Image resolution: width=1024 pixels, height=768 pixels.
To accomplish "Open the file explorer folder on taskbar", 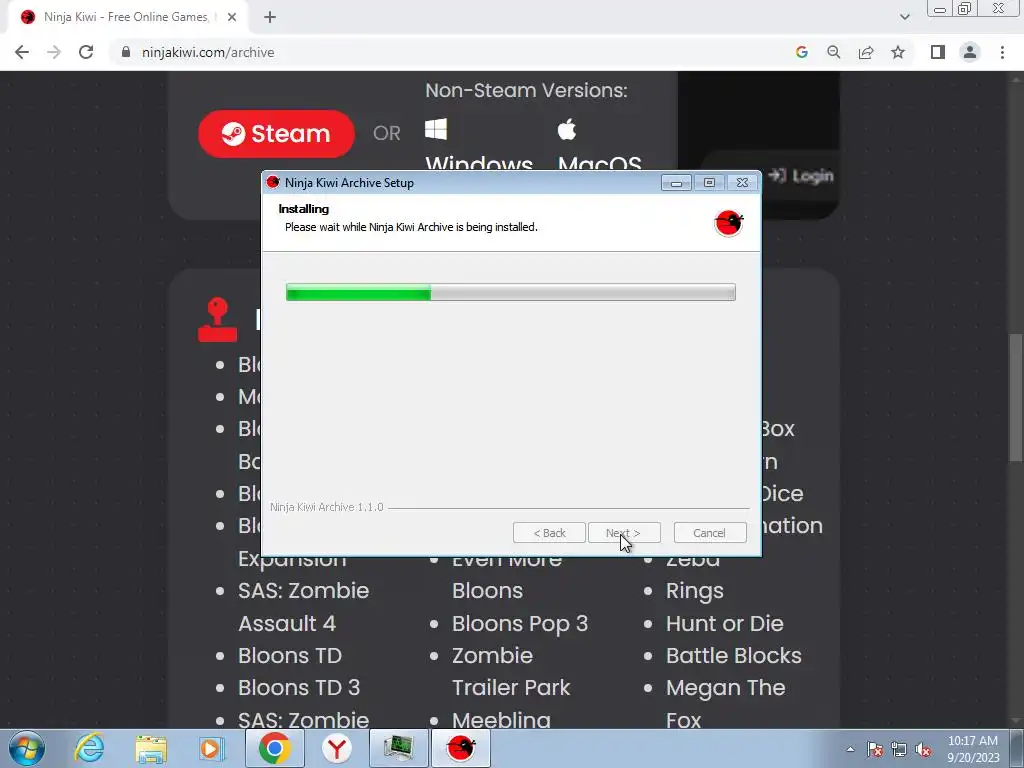I will click(151, 749).
